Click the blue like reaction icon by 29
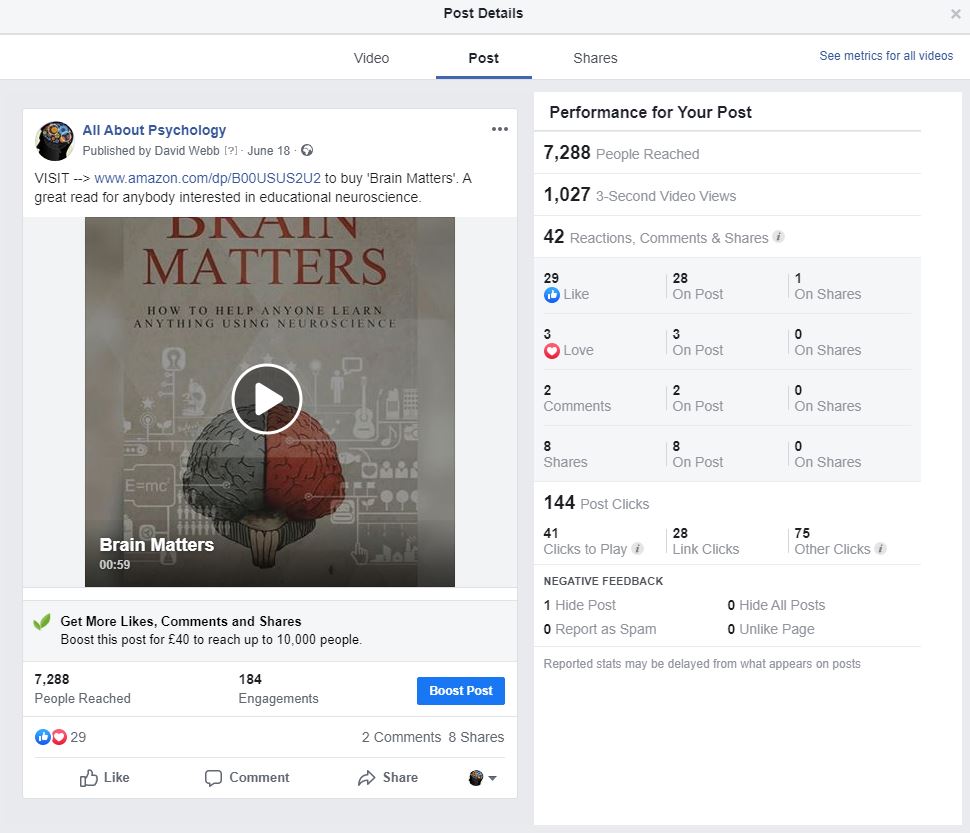 (x=42, y=737)
